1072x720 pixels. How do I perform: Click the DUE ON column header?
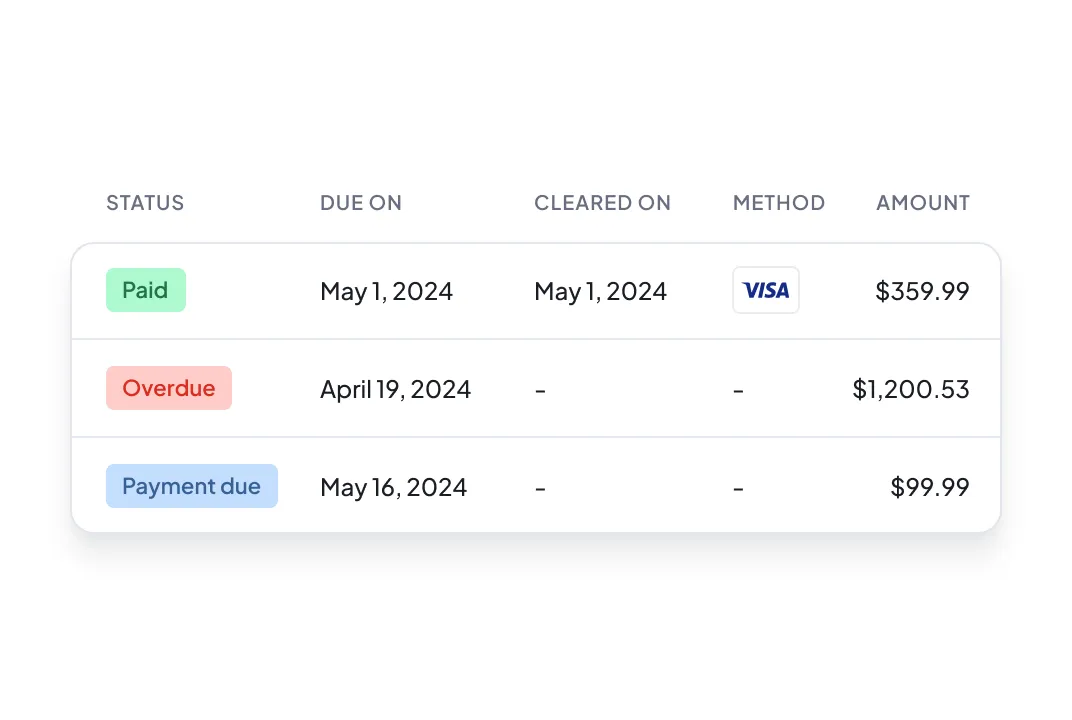(x=361, y=203)
